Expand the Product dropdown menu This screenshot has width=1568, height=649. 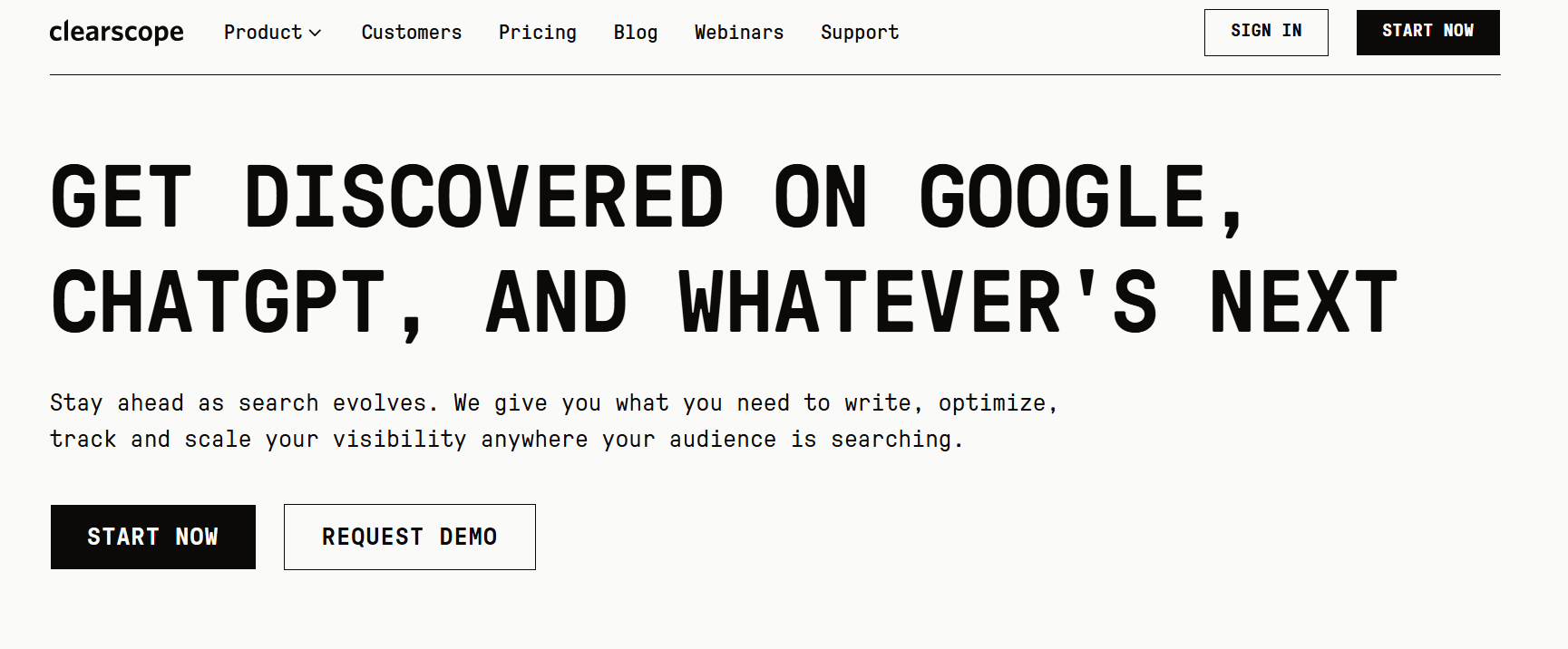click(272, 33)
